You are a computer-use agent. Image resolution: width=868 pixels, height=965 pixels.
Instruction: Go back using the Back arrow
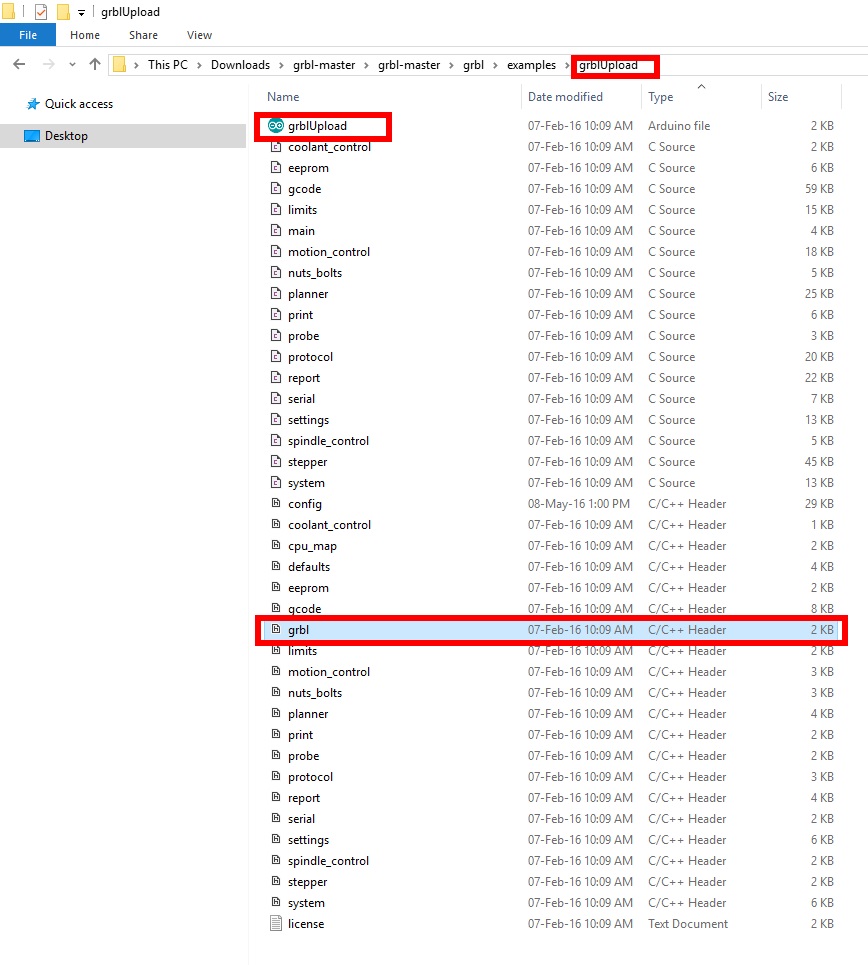pos(19,65)
